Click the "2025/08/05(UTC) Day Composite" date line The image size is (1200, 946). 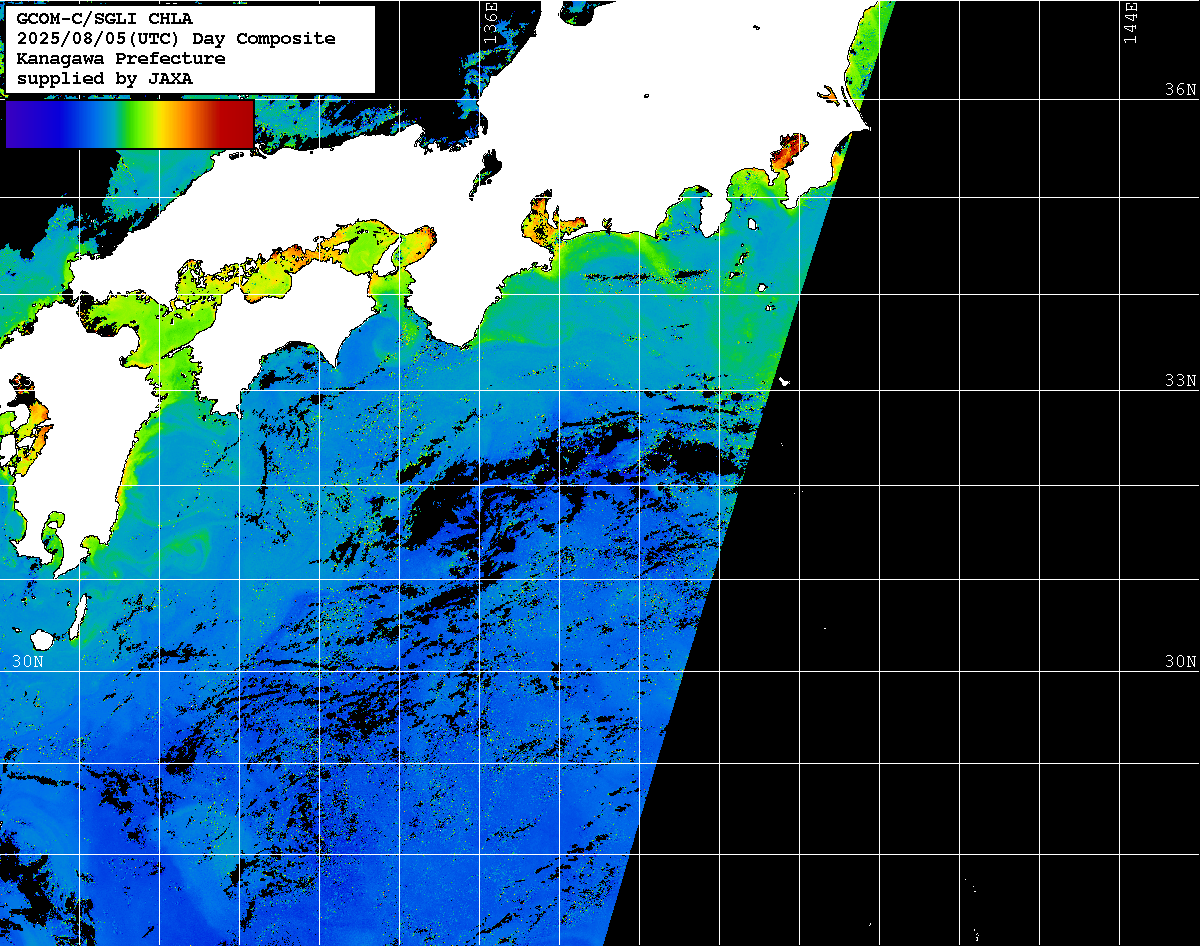pyautogui.click(x=176, y=39)
